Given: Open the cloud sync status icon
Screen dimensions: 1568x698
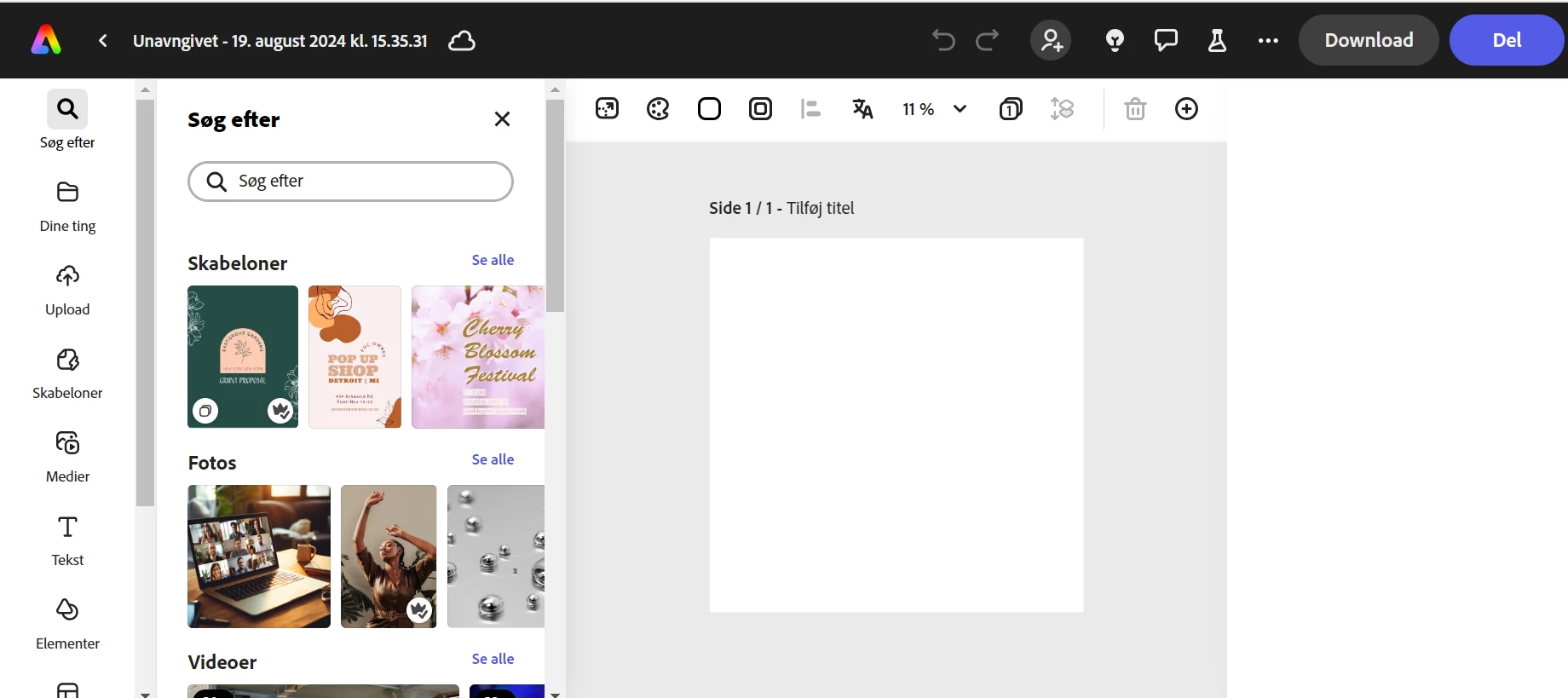Looking at the screenshot, I should coord(462,40).
